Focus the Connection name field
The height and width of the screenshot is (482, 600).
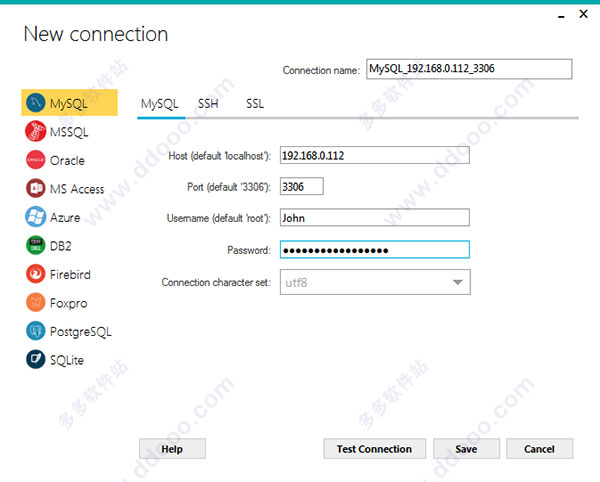pyautogui.click(x=469, y=69)
